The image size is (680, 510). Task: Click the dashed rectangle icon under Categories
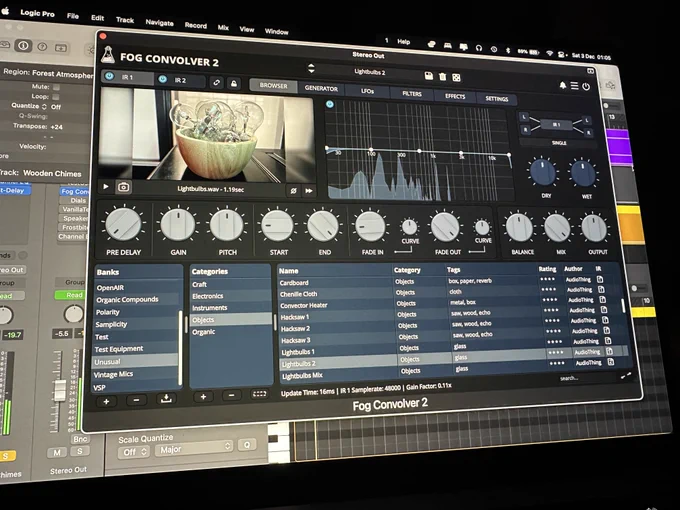tap(259, 394)
